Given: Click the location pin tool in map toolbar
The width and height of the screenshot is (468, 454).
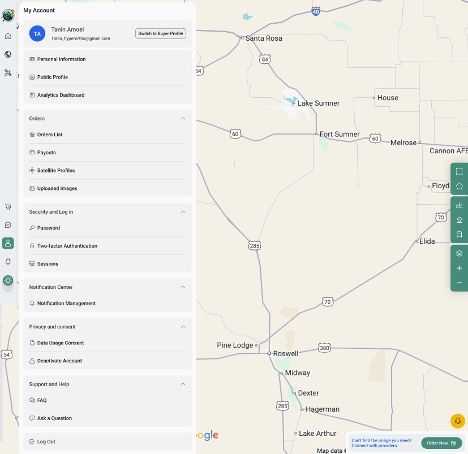Looking at the screenshot, I should [x=459, y=220].
